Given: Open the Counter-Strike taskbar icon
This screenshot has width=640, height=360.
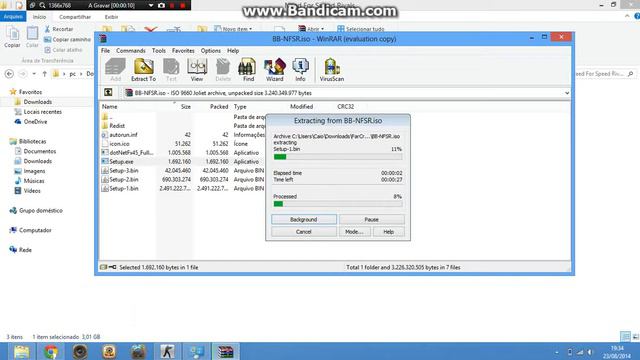Looking at the screenshot, I should coord(167,351).
